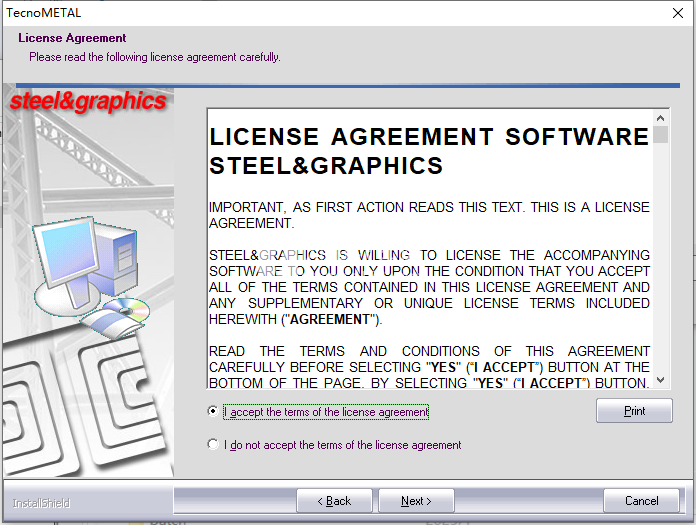Click the license text scroll down arrow
The height and width of the screenshot is (525, 696).
[x=661, y=380]
